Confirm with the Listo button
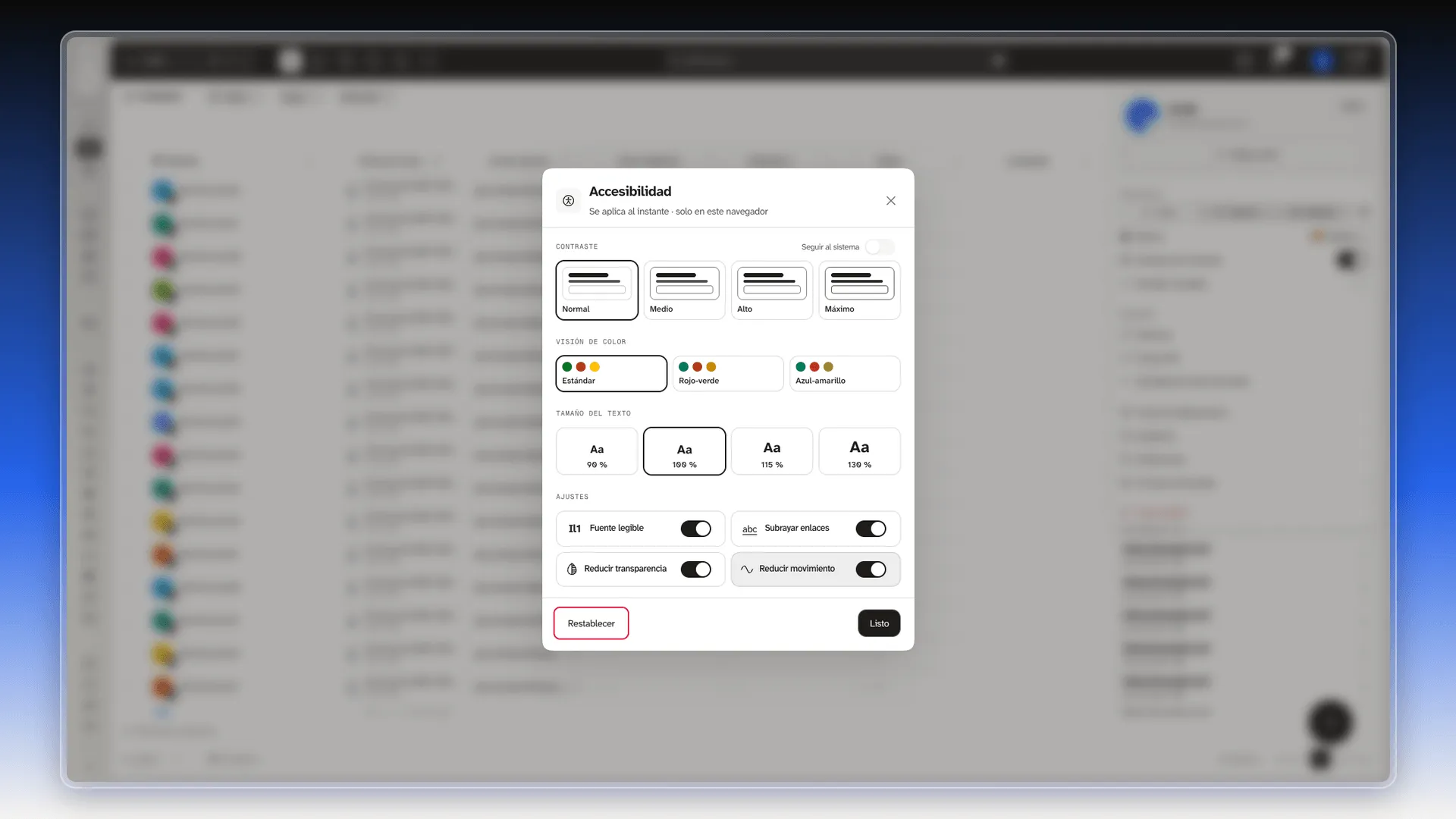Screen dimensions: 1456x819 pyautogui.click(x=879, y=623)
